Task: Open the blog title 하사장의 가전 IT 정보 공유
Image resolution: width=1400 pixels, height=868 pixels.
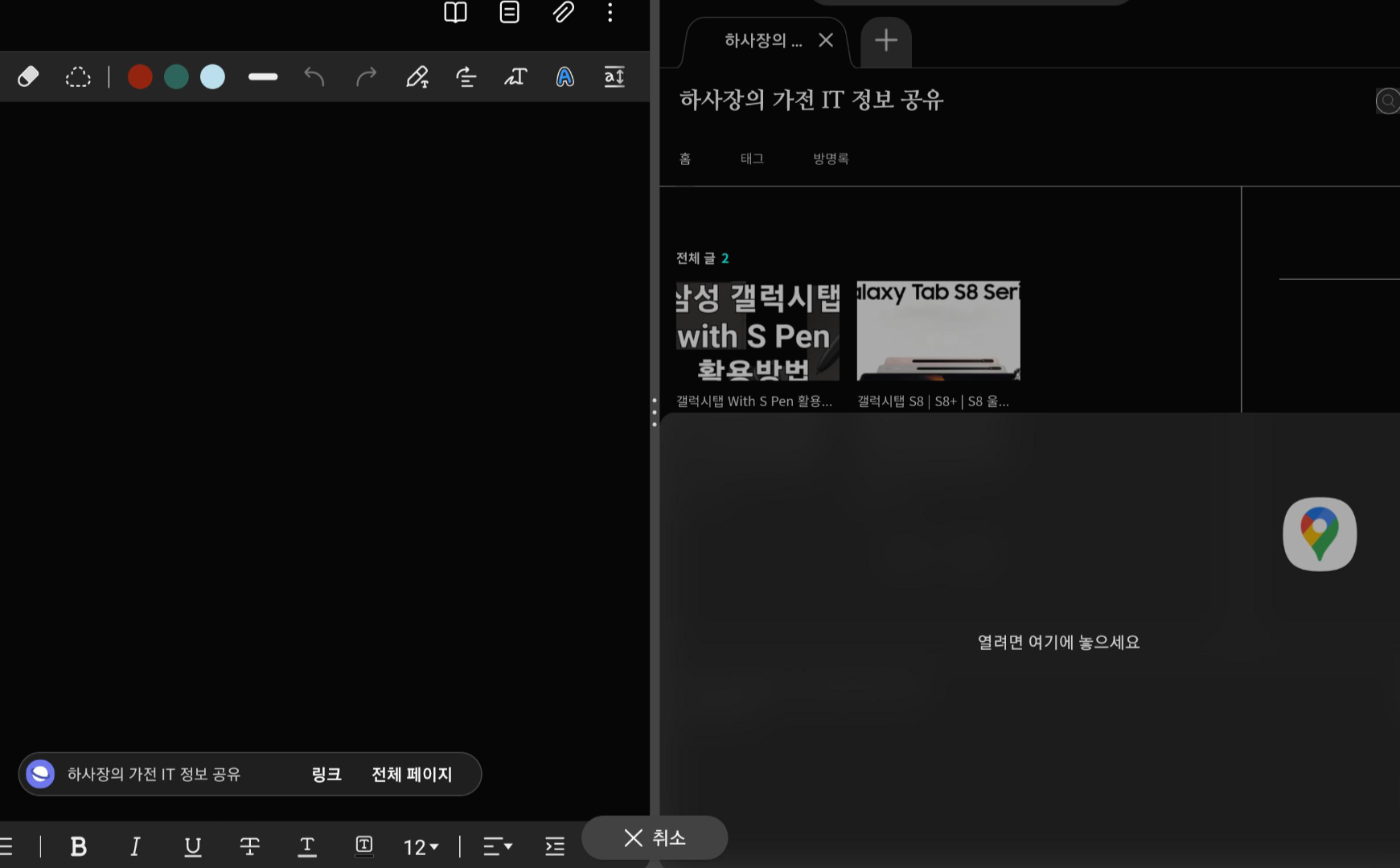Action: click(811, 100)
